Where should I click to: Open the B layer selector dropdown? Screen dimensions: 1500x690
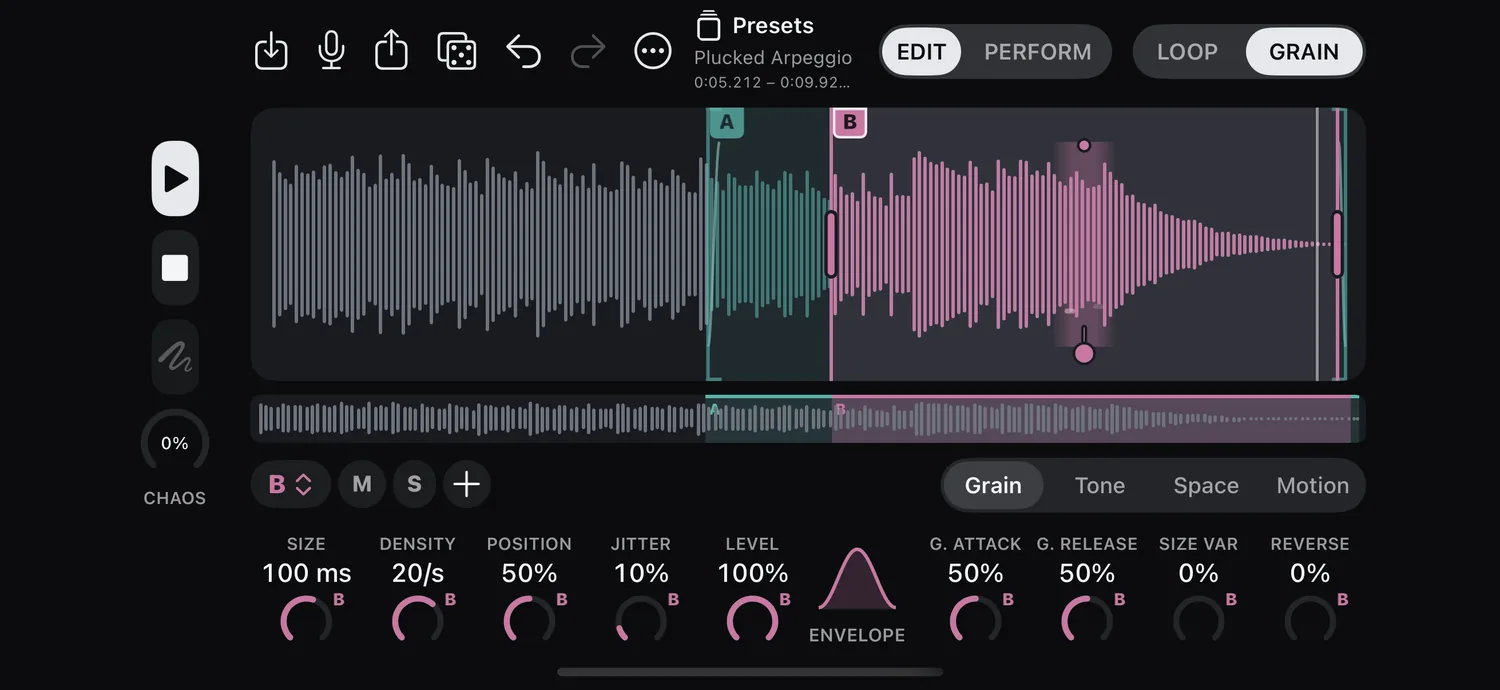point(291,485)
